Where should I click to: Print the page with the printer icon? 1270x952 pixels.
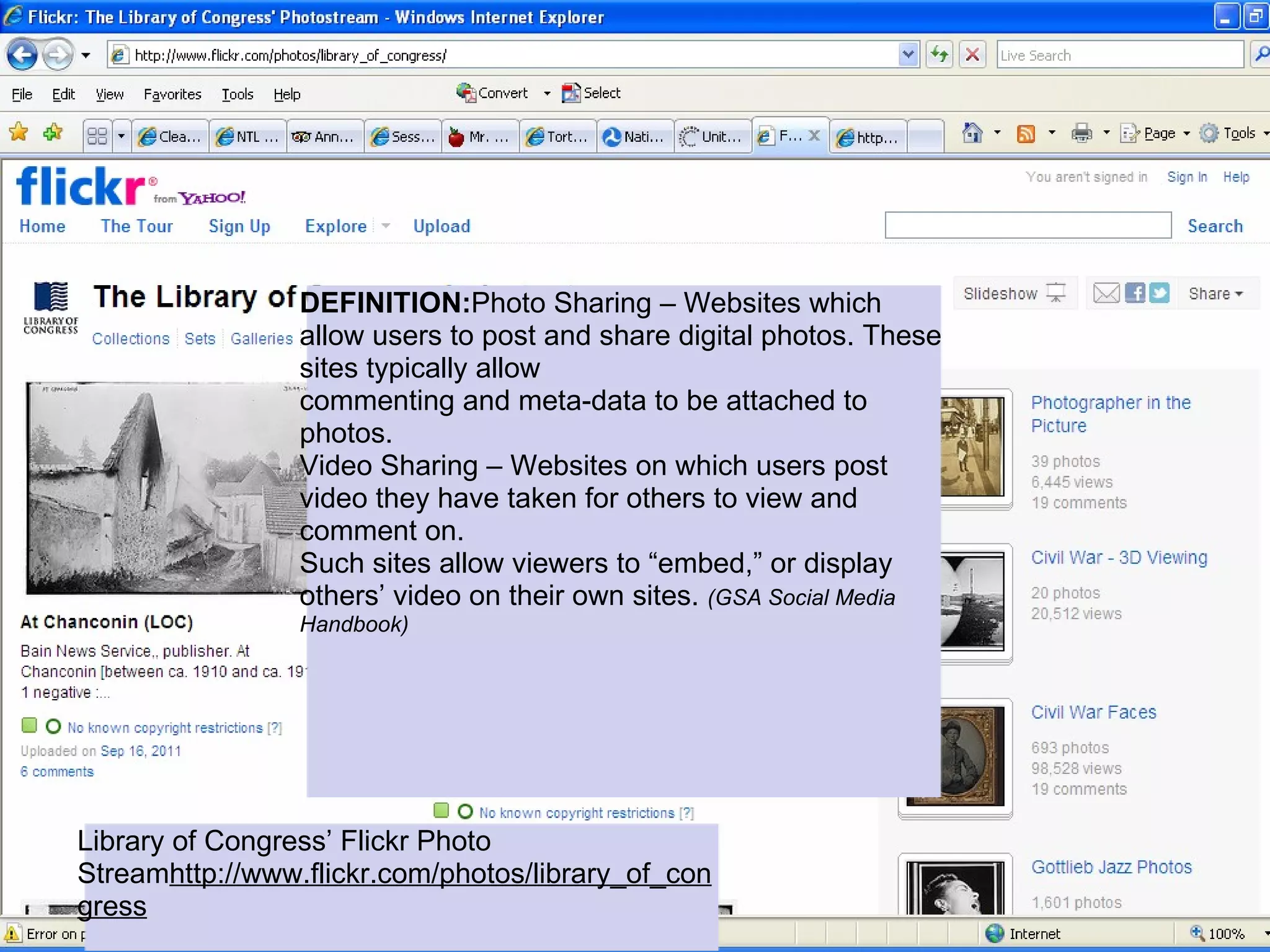(1081, 133)
